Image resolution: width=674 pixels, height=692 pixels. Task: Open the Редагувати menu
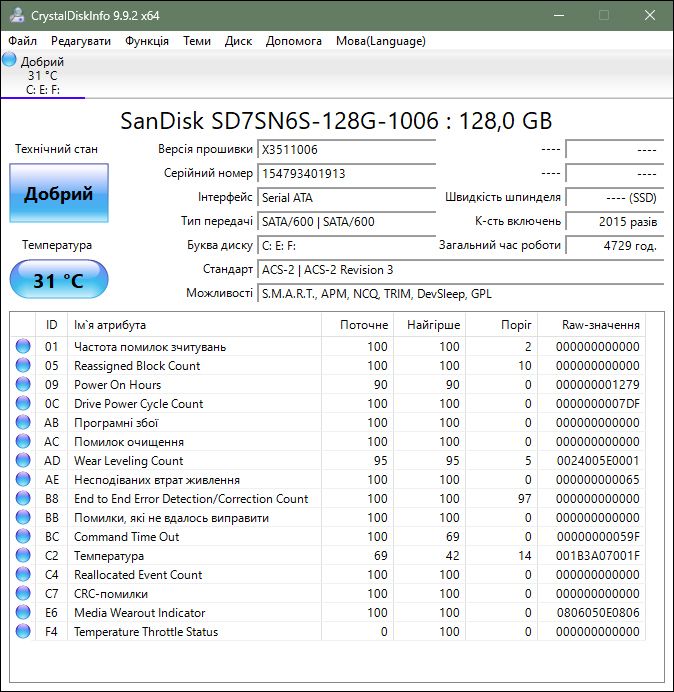coord(81,41)
